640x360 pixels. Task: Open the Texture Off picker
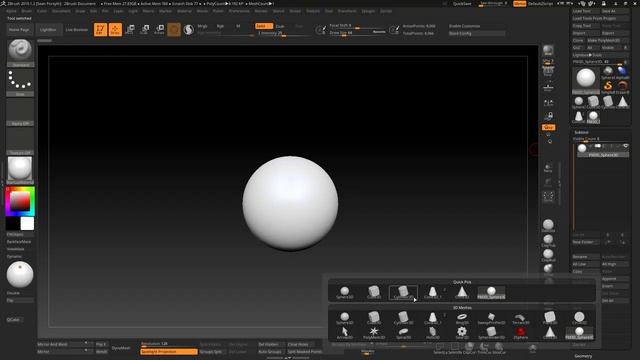[20, 141]
